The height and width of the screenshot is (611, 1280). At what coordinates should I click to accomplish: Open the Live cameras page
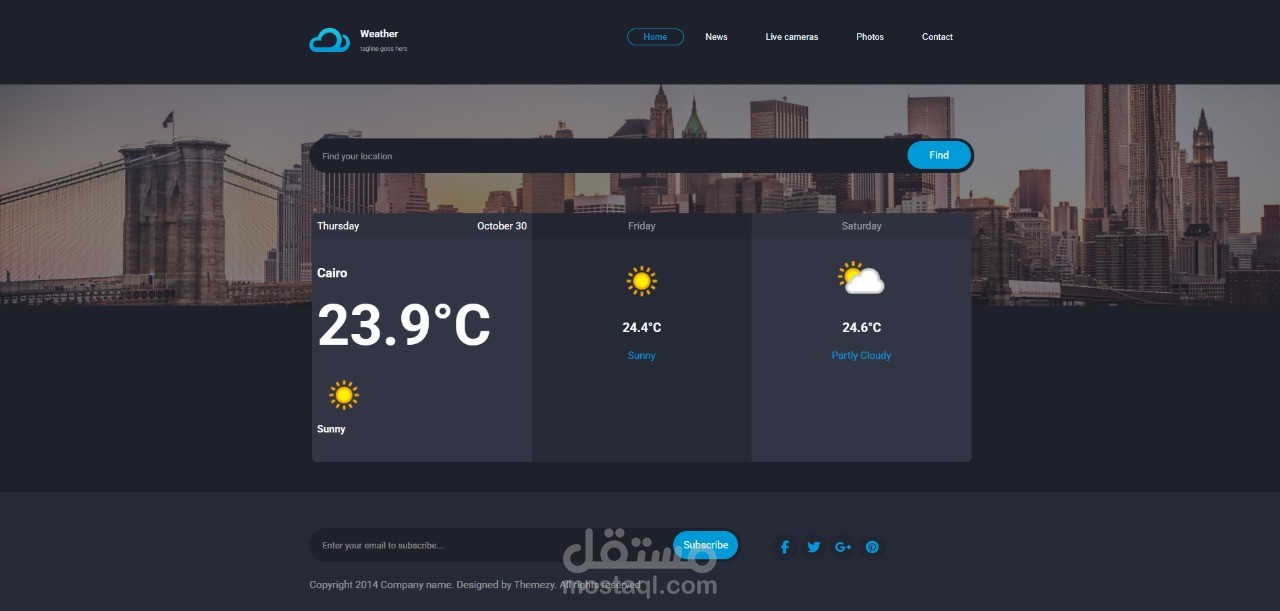(x=791, y=37)
